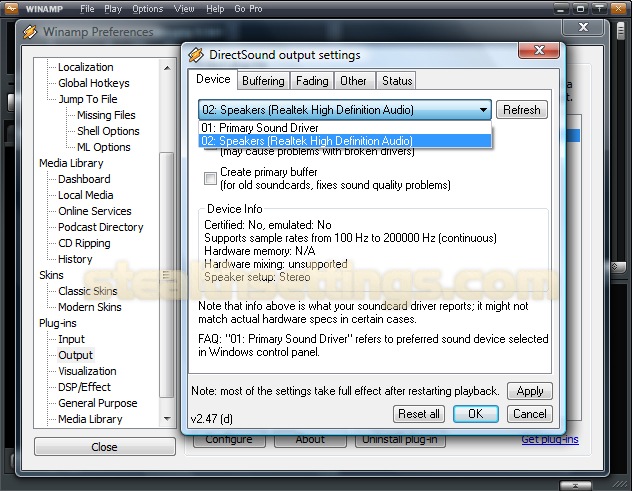Minimize the Winamp main window

tap(561, 8)
